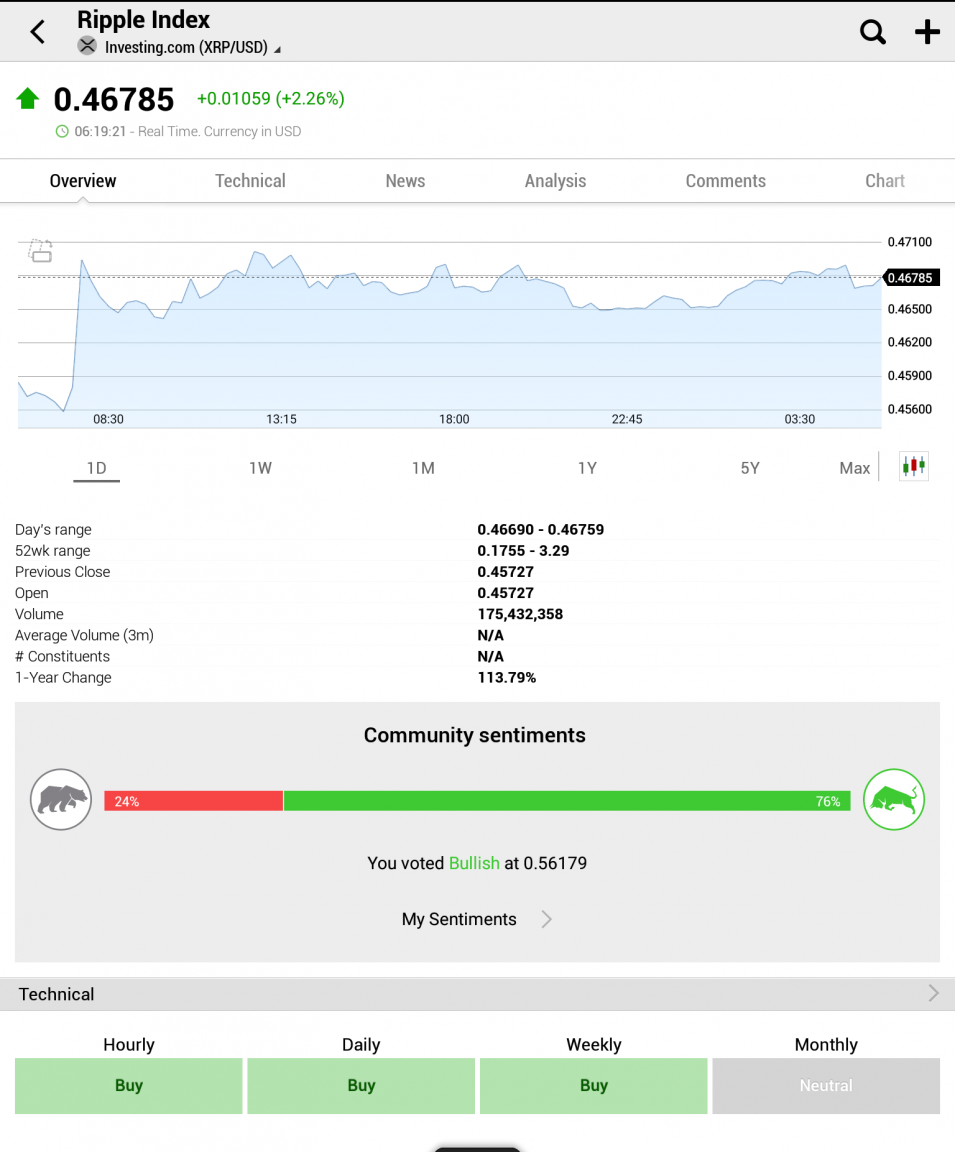The height and width of the screenshot is (1152, 955).
Task: Tap the Ripple Index title
Action: [x=143, y=20]
